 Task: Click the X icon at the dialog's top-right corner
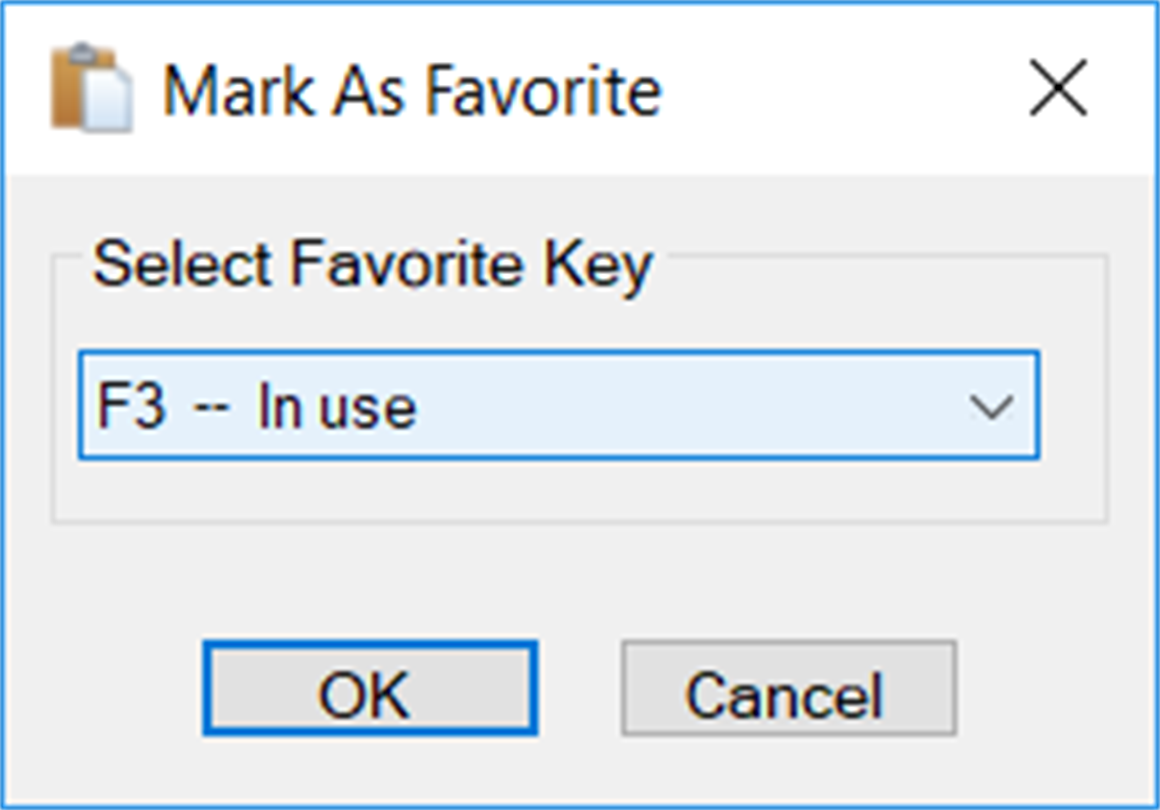1057,89
